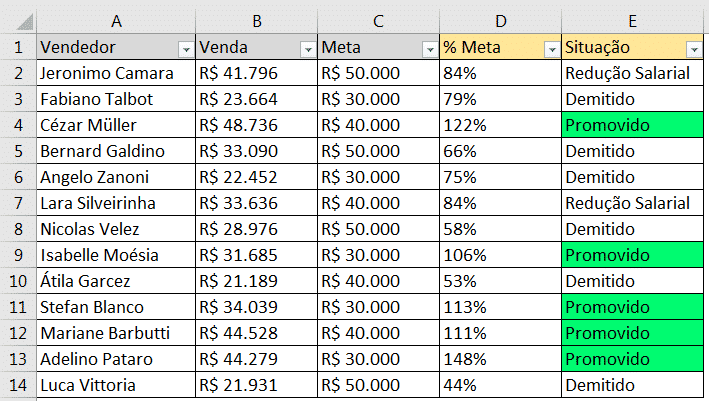Open the Vendedor column filter dropdown
This screenshot has height=401, width=709.
185,48
